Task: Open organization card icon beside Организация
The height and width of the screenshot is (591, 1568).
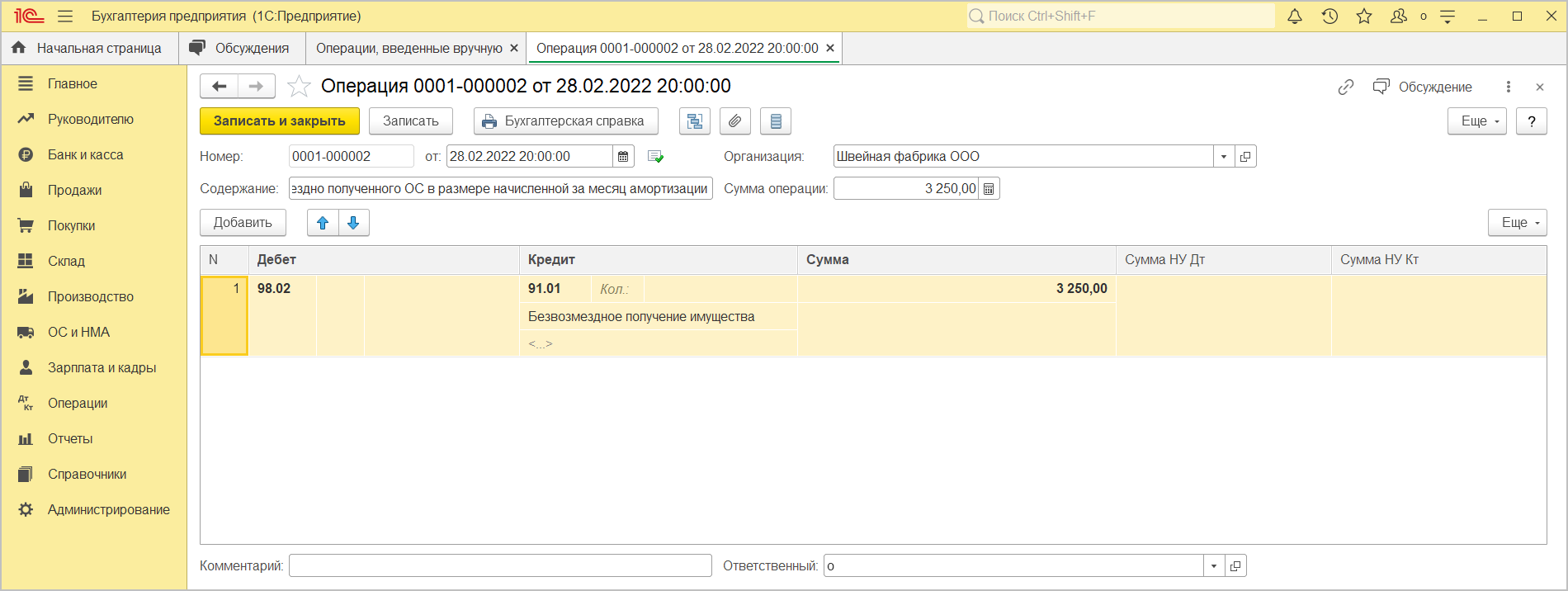Action: click(1245, 156)
